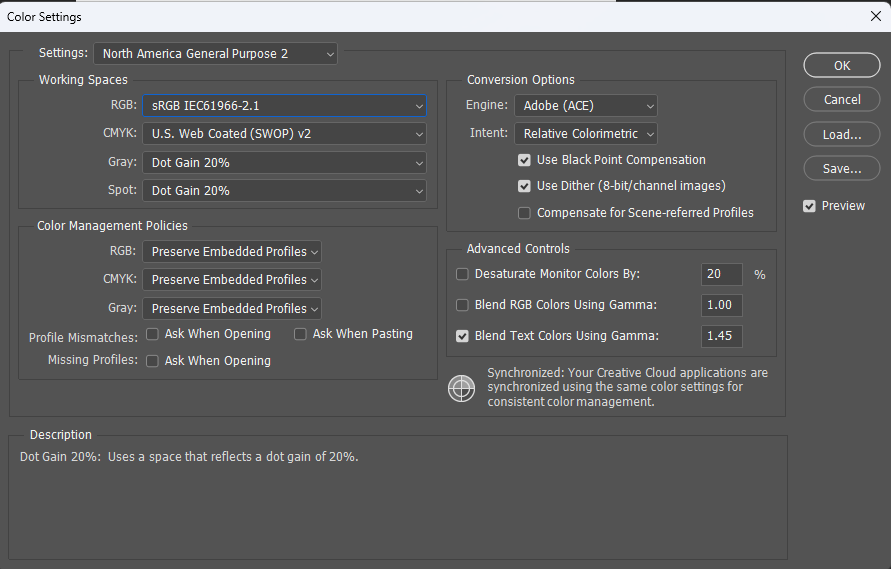Click the Blend Text gamma 1.45 field

tap(722, 336)
